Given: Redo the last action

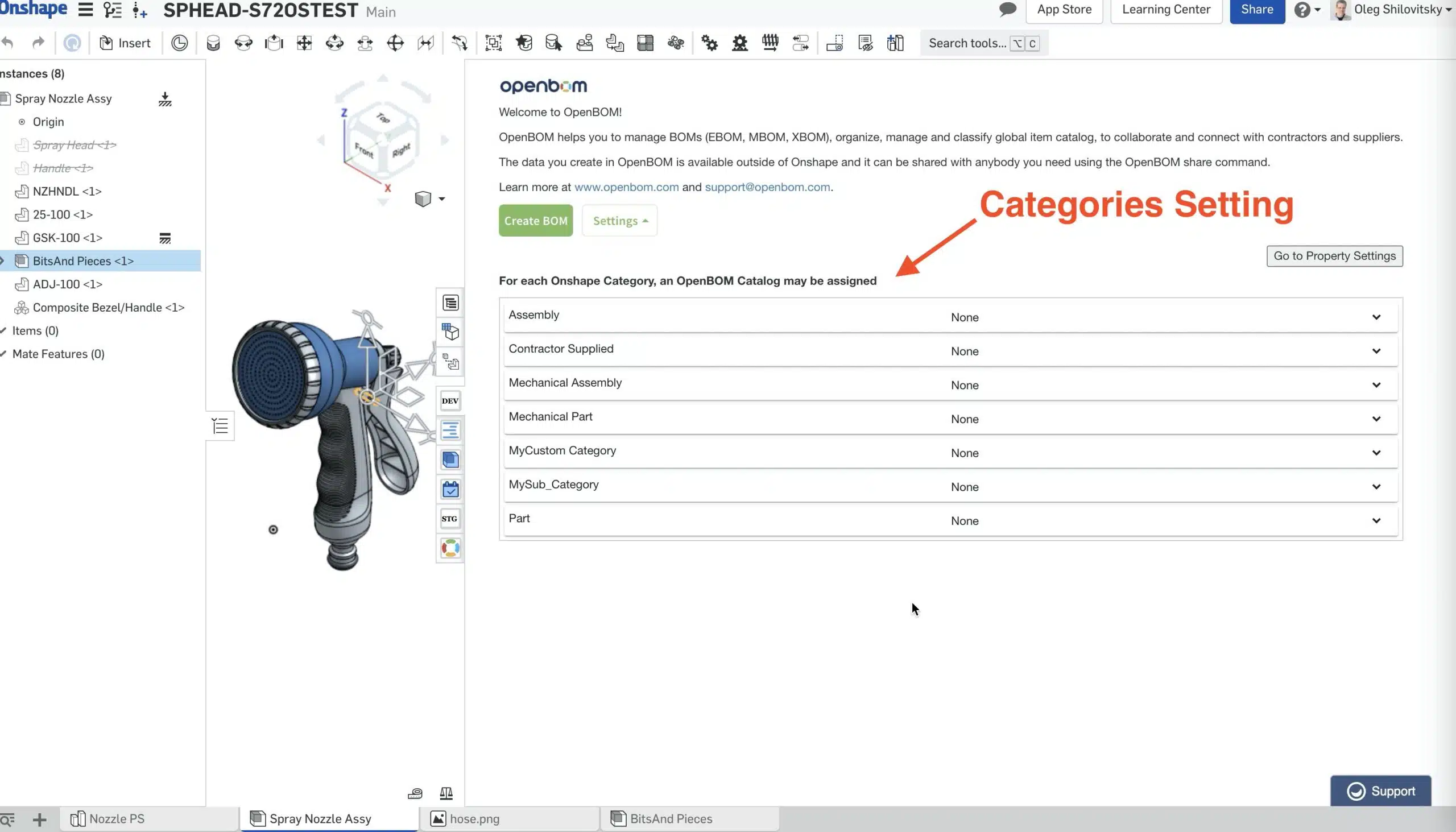Looking at the screenshot, I should click(x=38, y=43).
